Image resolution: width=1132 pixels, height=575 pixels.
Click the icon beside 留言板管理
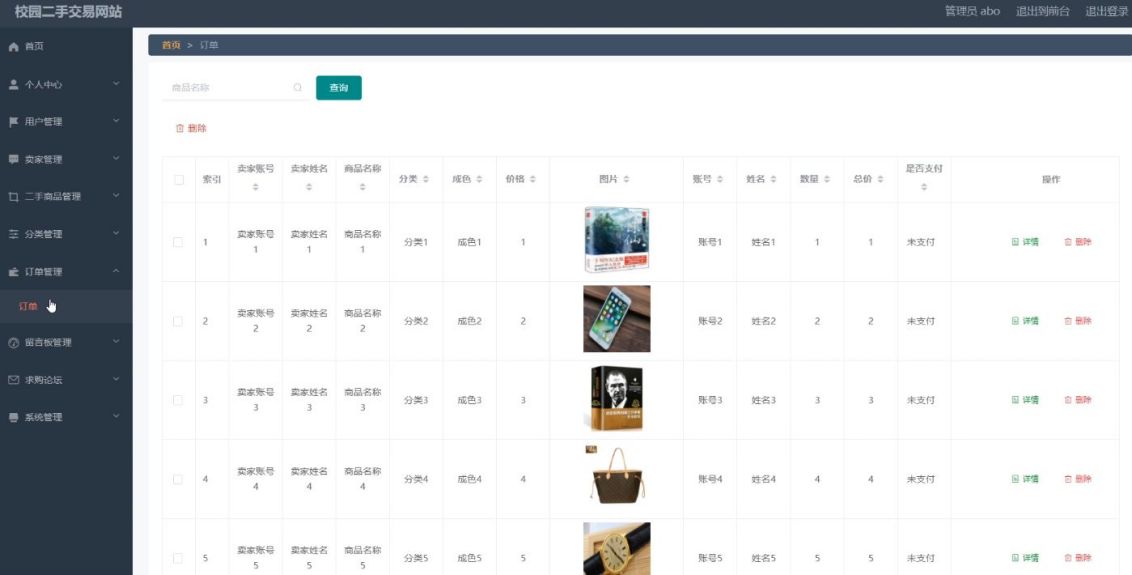(x=13, y=342)
